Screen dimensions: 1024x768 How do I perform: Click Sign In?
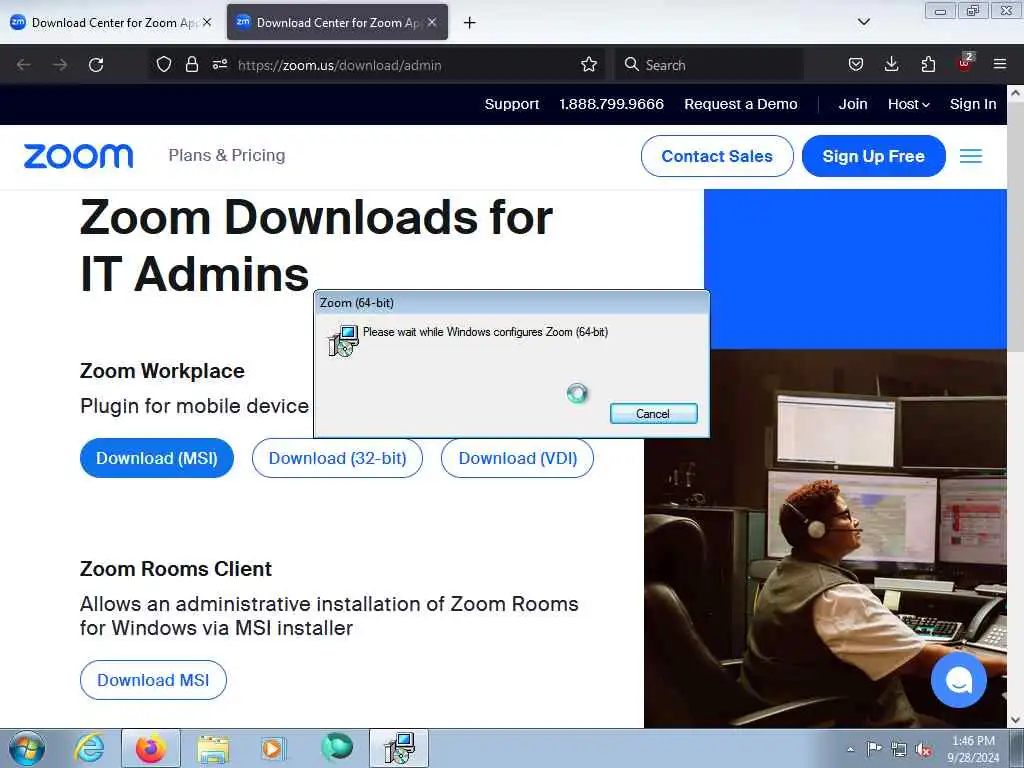(973, 104)
